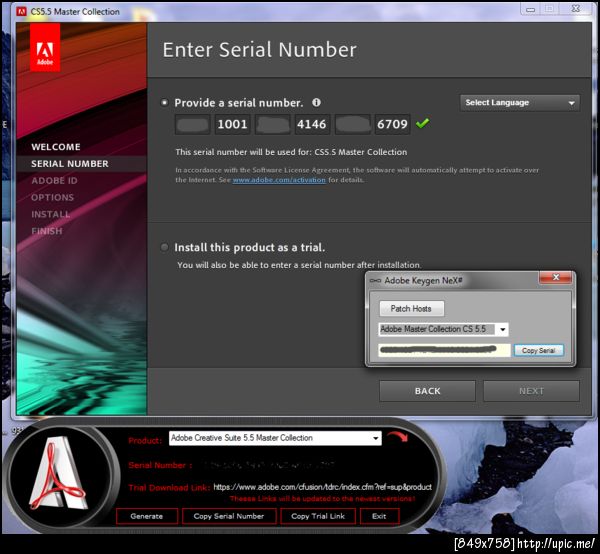Select 'Install this product as a trial' option
Viewport: 600px width, 554px height.
(165, 247)
